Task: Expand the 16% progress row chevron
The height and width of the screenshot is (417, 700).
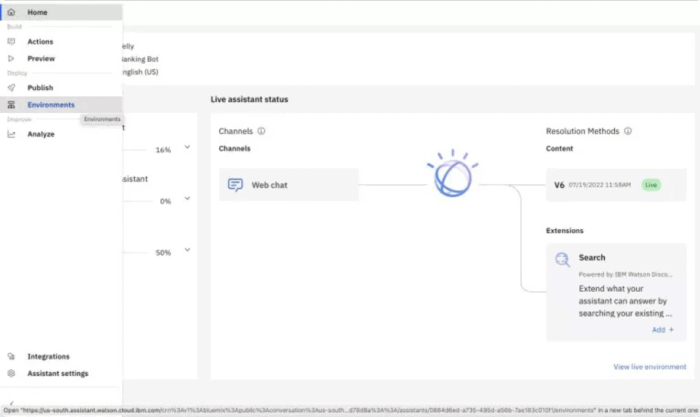Action: tap(187, 148)
